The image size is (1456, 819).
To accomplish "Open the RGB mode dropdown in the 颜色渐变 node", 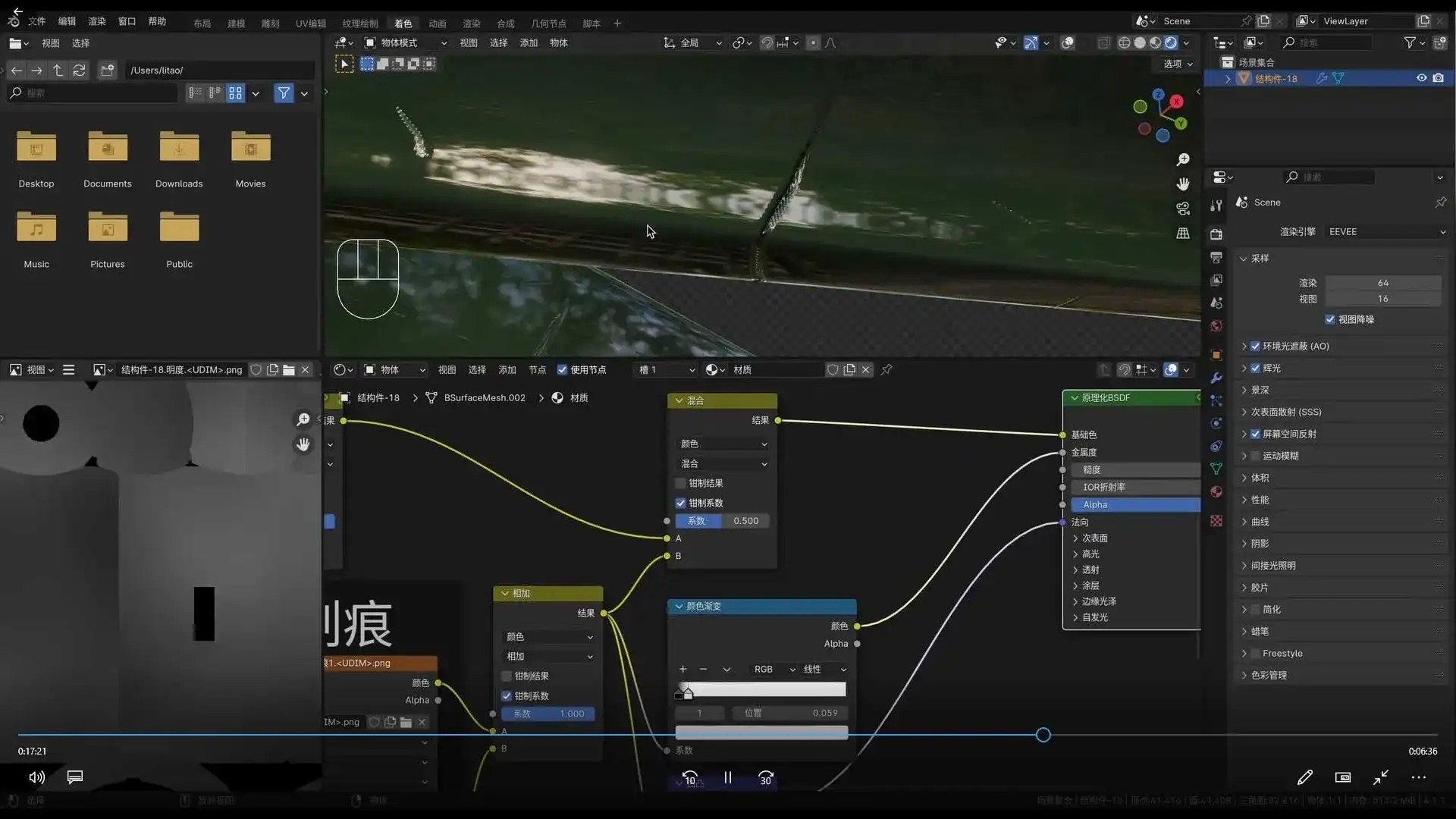I will (772, 670).
